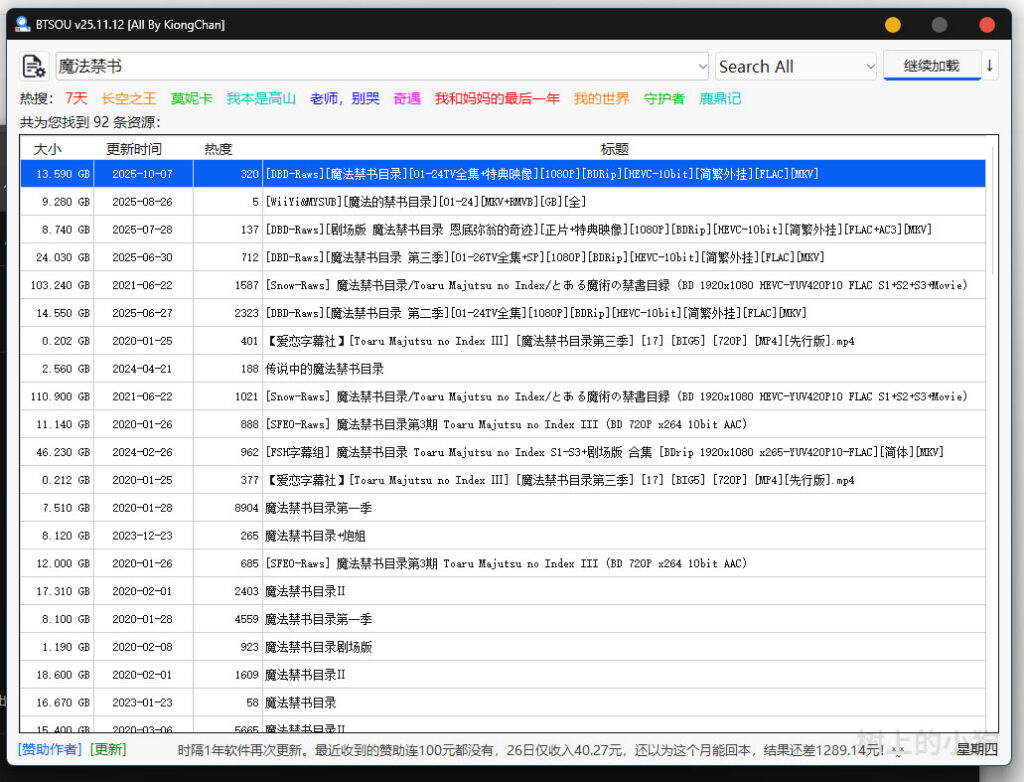Click the settings document icon beside search box
The height and width of the screenshot is (782, 1024).
pyautogui.click(x=34, y=67)
